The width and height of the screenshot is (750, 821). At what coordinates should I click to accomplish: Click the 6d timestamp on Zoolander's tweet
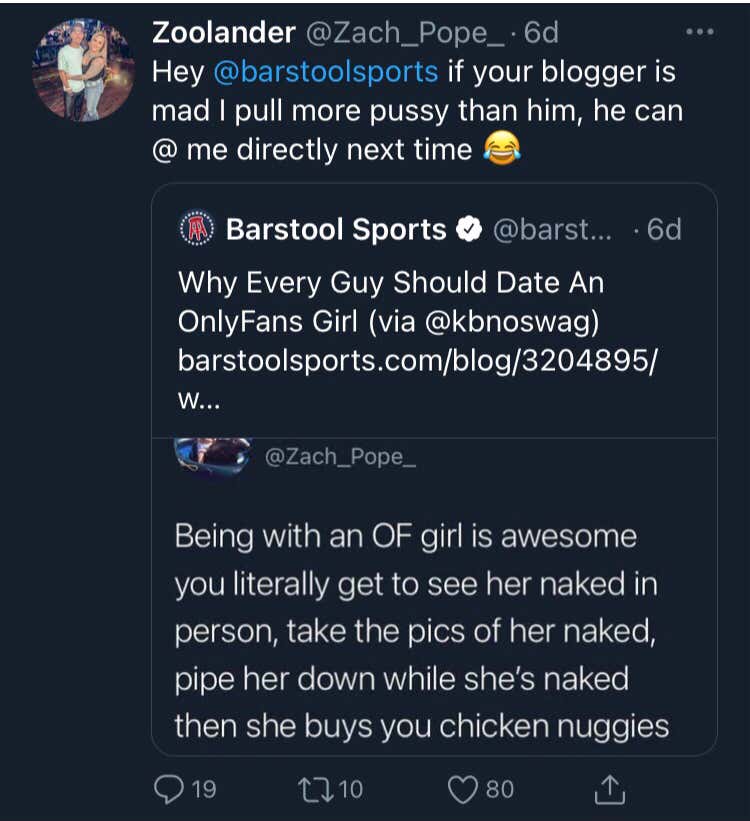pyautogui.click(x=541, y=33)
